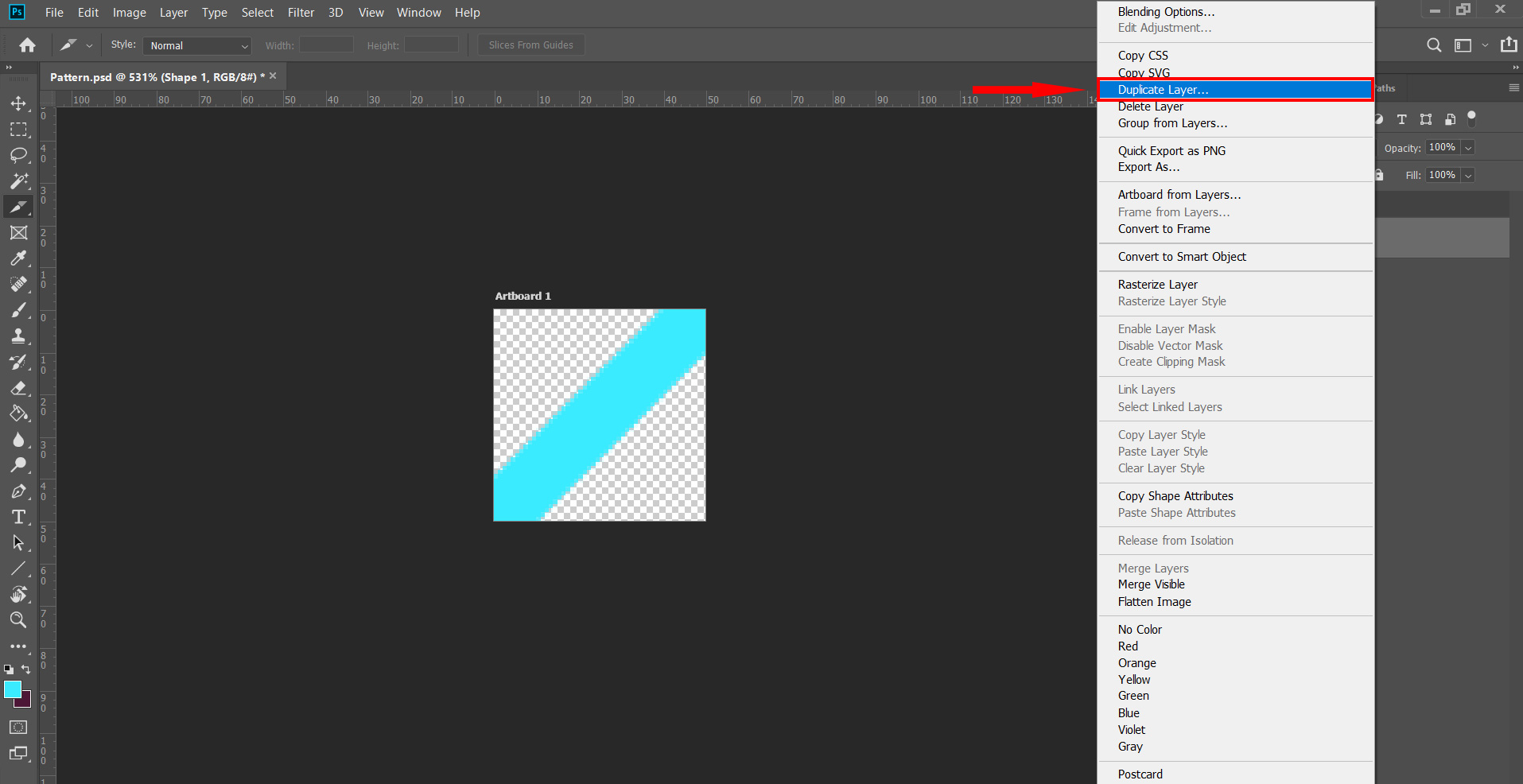
Task: Expand the Fill dropdown arrow
Action: click(1468, 175)
